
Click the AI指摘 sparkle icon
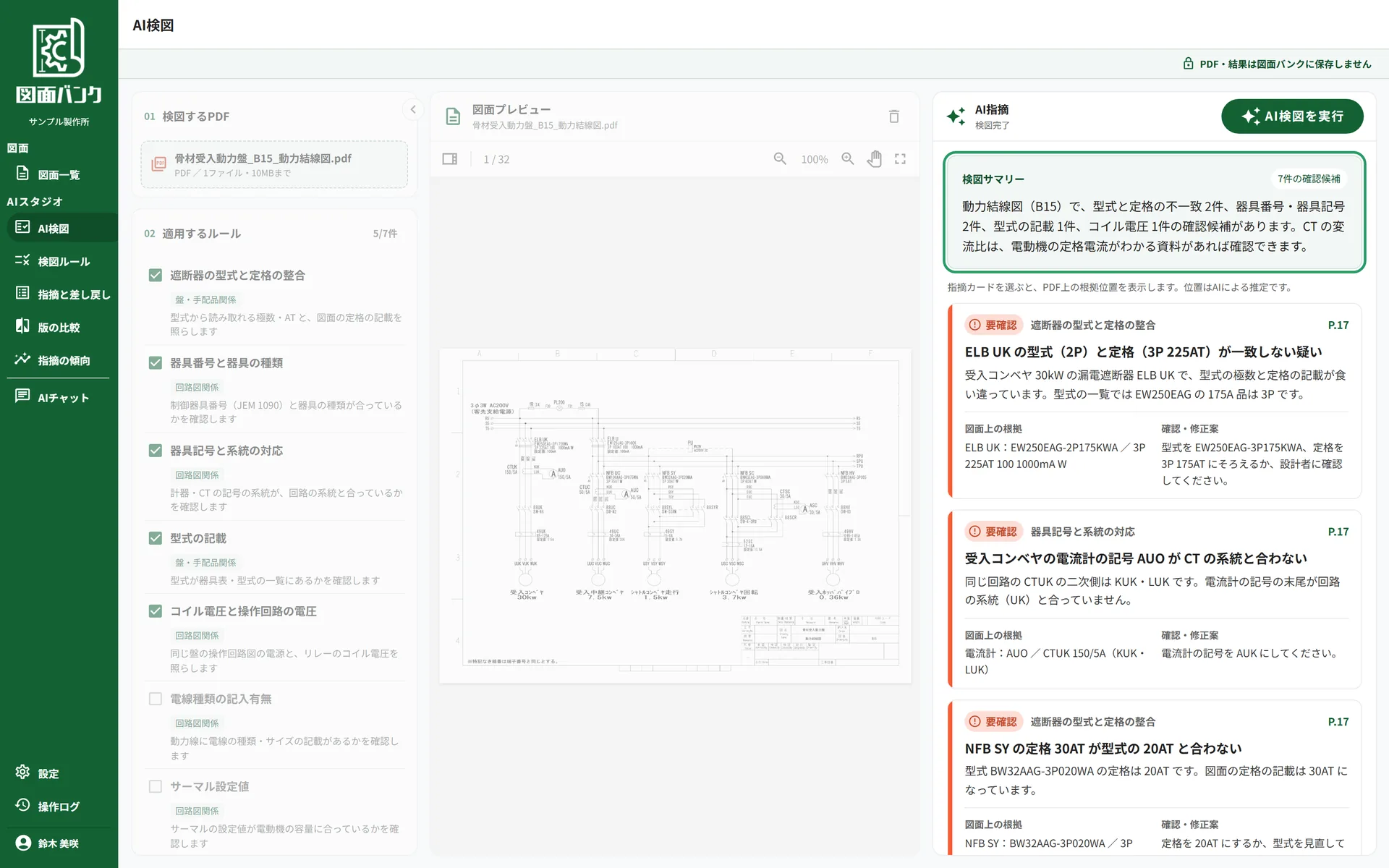coord(956,116)
